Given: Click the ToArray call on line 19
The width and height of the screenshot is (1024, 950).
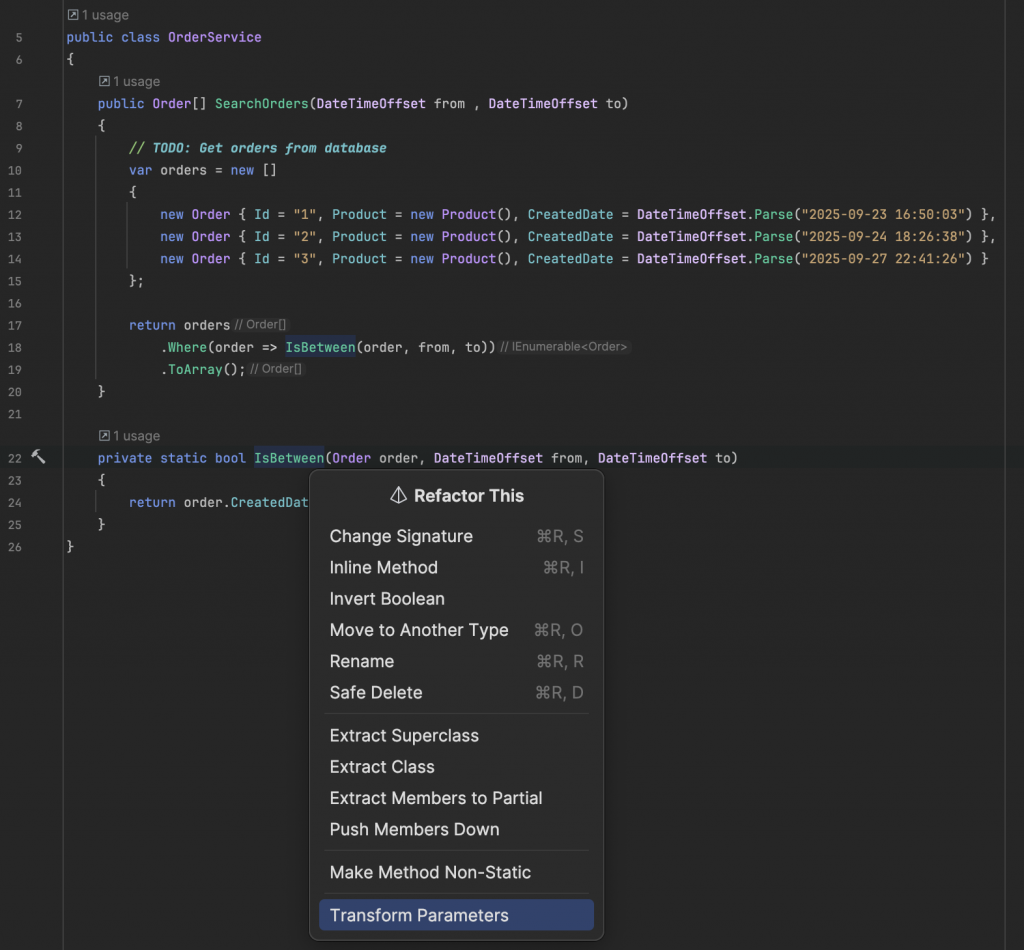Looking at the screenshot, I should tap(195, 370).
